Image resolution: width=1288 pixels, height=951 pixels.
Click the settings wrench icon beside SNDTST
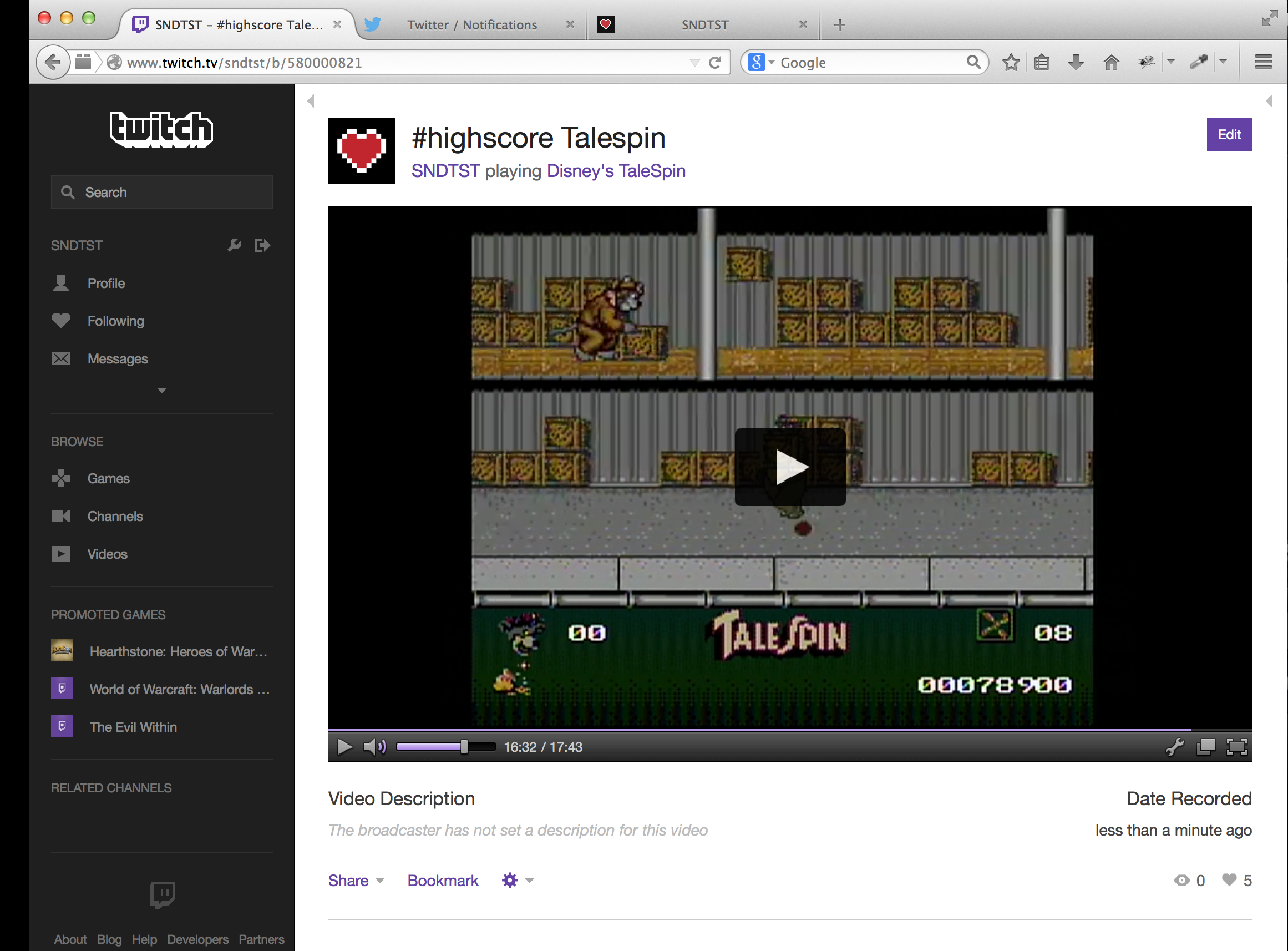pos(234,245)
